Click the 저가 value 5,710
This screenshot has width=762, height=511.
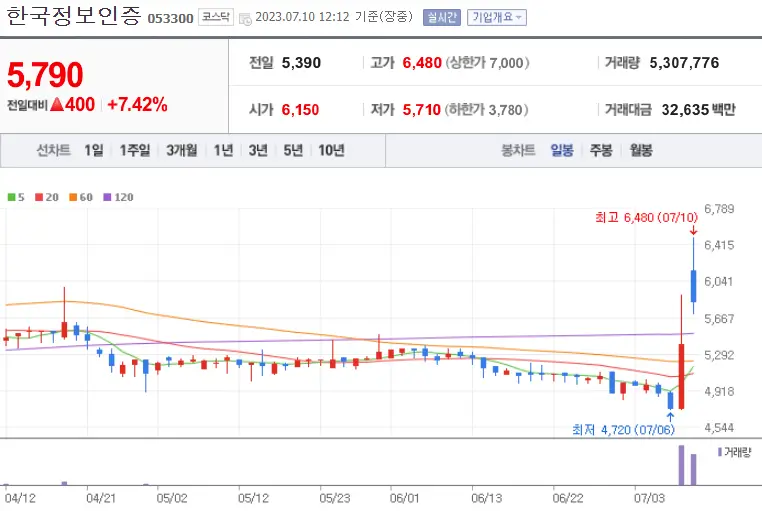pyautogui.click(x=421, y=110)
